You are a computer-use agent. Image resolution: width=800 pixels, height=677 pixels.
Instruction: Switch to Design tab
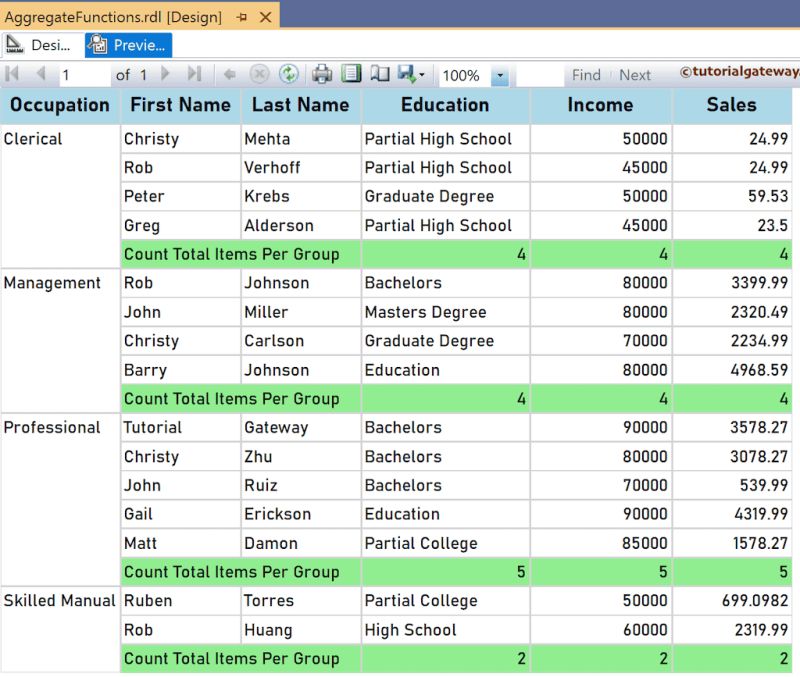pos(41,45)
